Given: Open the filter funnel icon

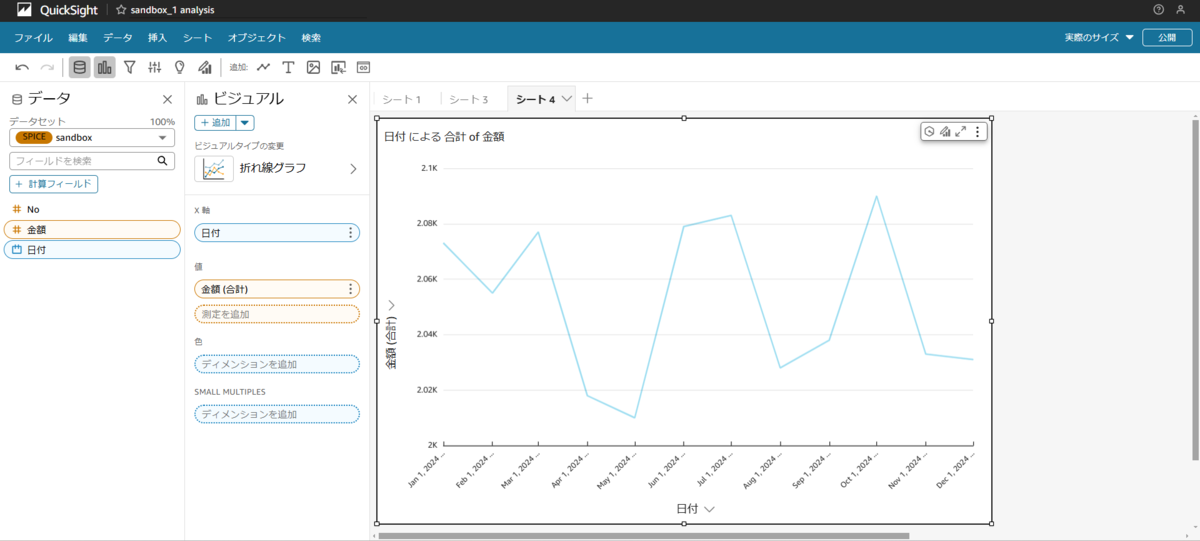Looking at the screenshot, I should (x=130, y=67).
